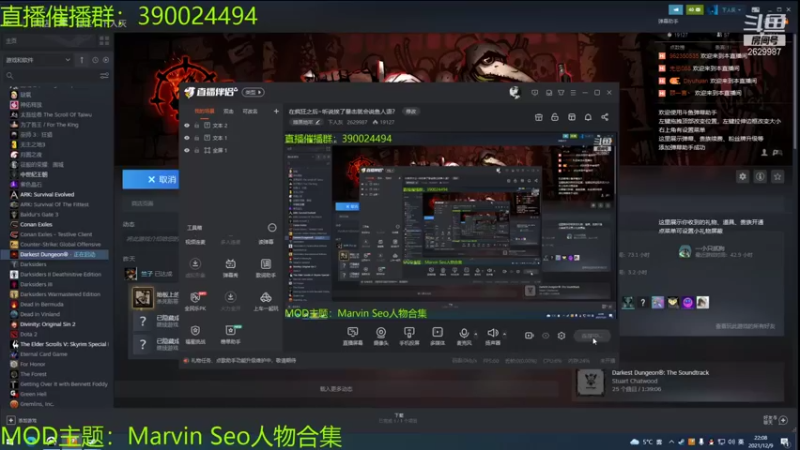Switch to the second scene tab

229,111
